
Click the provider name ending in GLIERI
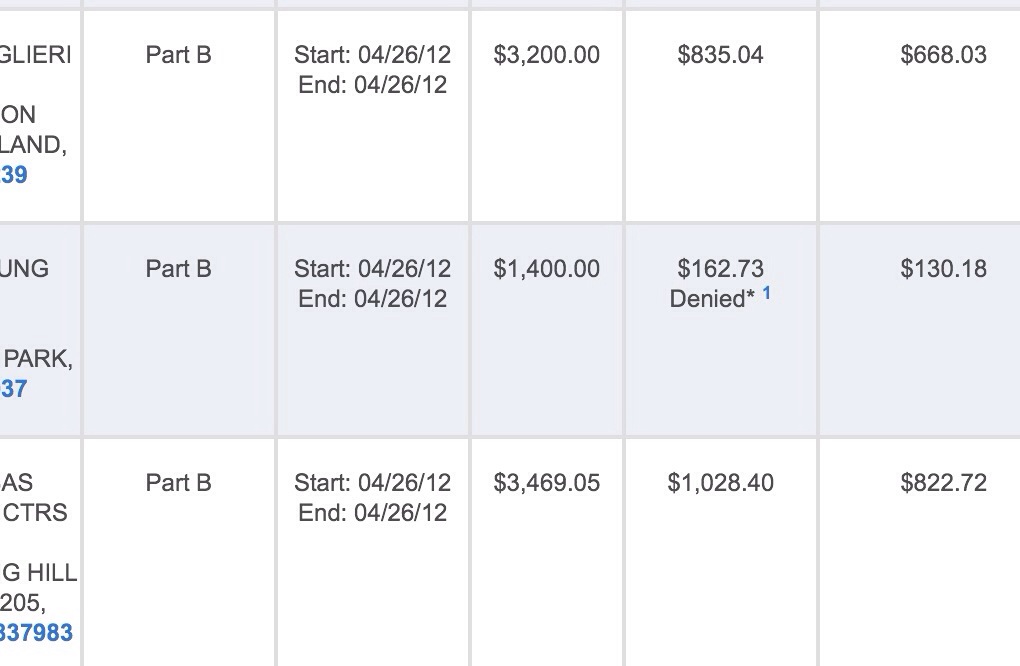(x=36, y=55)
